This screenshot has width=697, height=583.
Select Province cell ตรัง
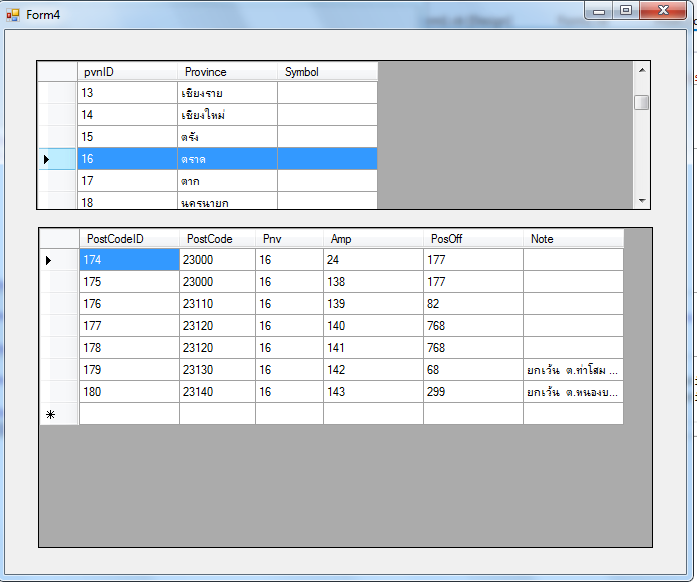point(227,137)
